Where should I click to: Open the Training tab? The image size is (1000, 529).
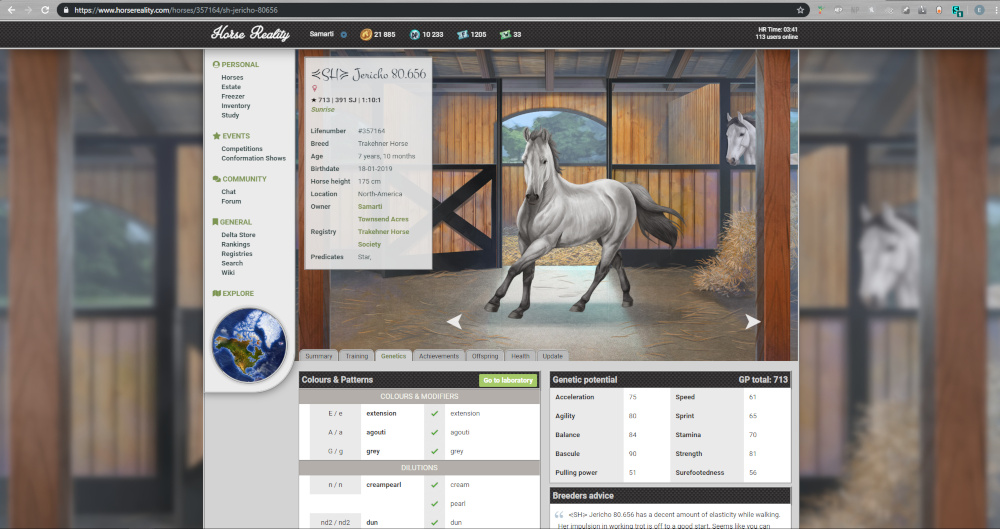pos(356,356)
